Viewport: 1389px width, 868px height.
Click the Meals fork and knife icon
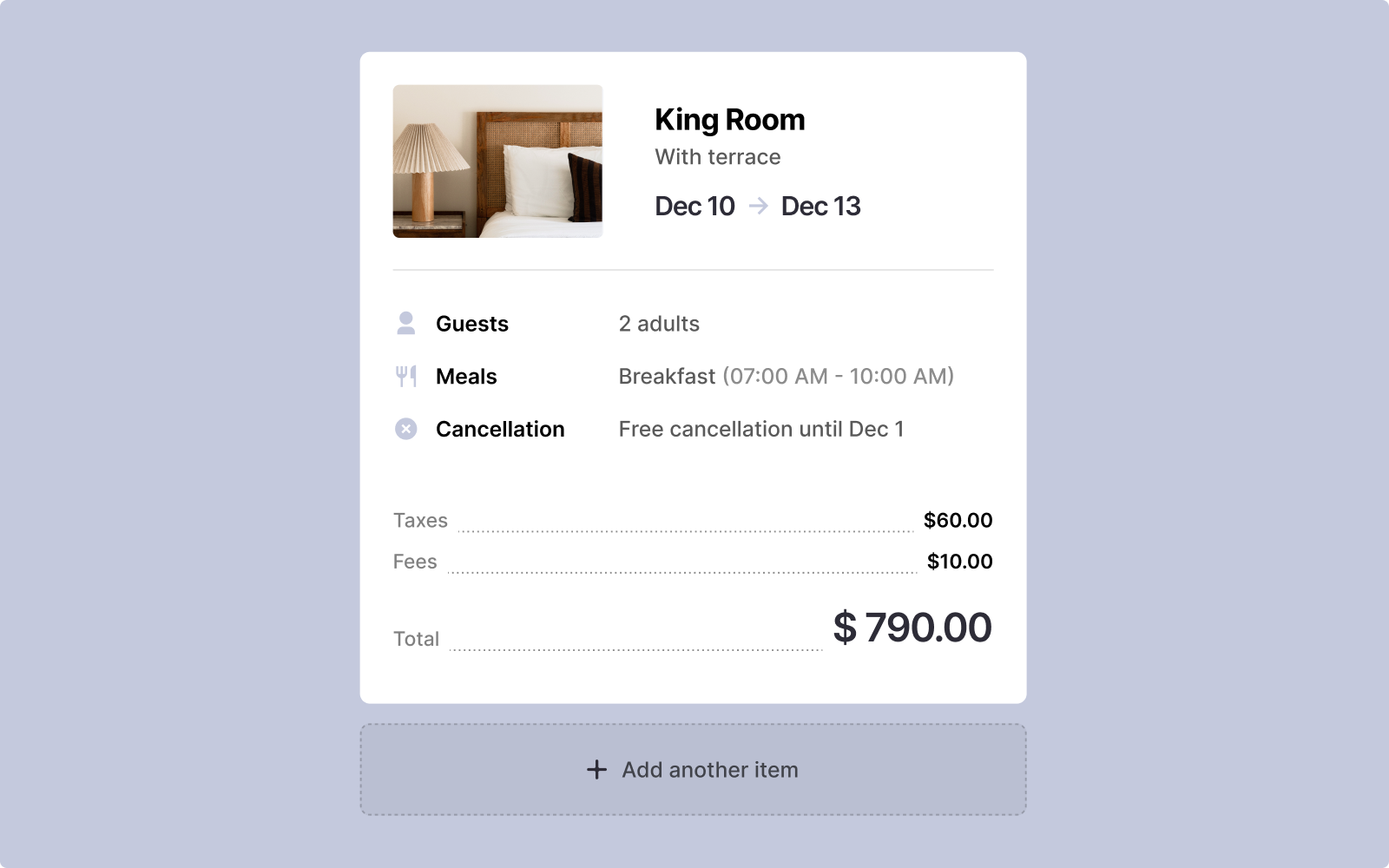coord(405,376)
